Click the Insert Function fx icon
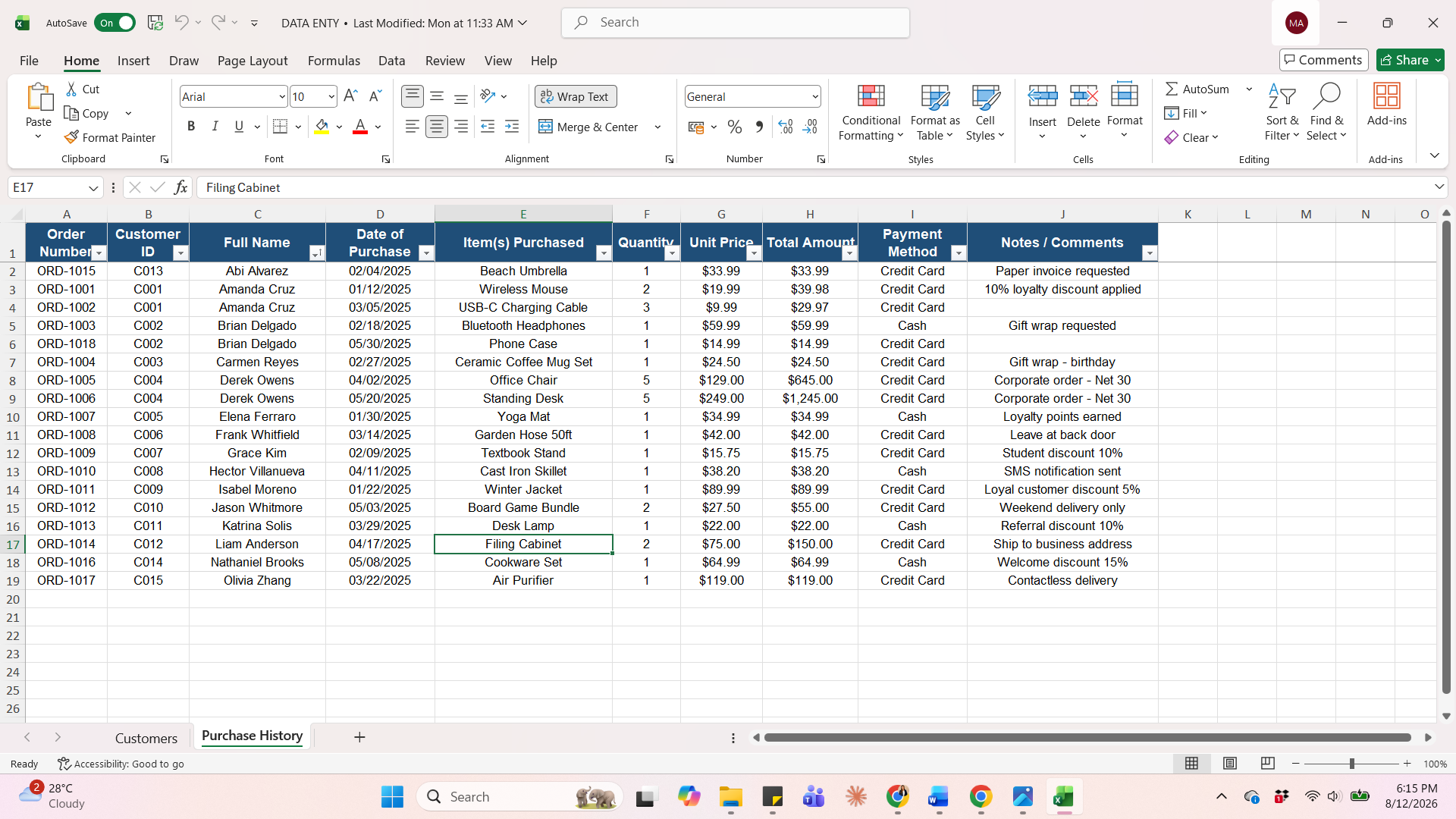This screenshot has width=1456, height=819. coord(180,187)
